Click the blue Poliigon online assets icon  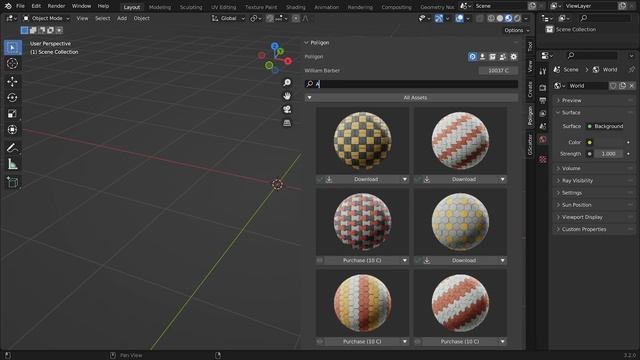coord(472,57)
